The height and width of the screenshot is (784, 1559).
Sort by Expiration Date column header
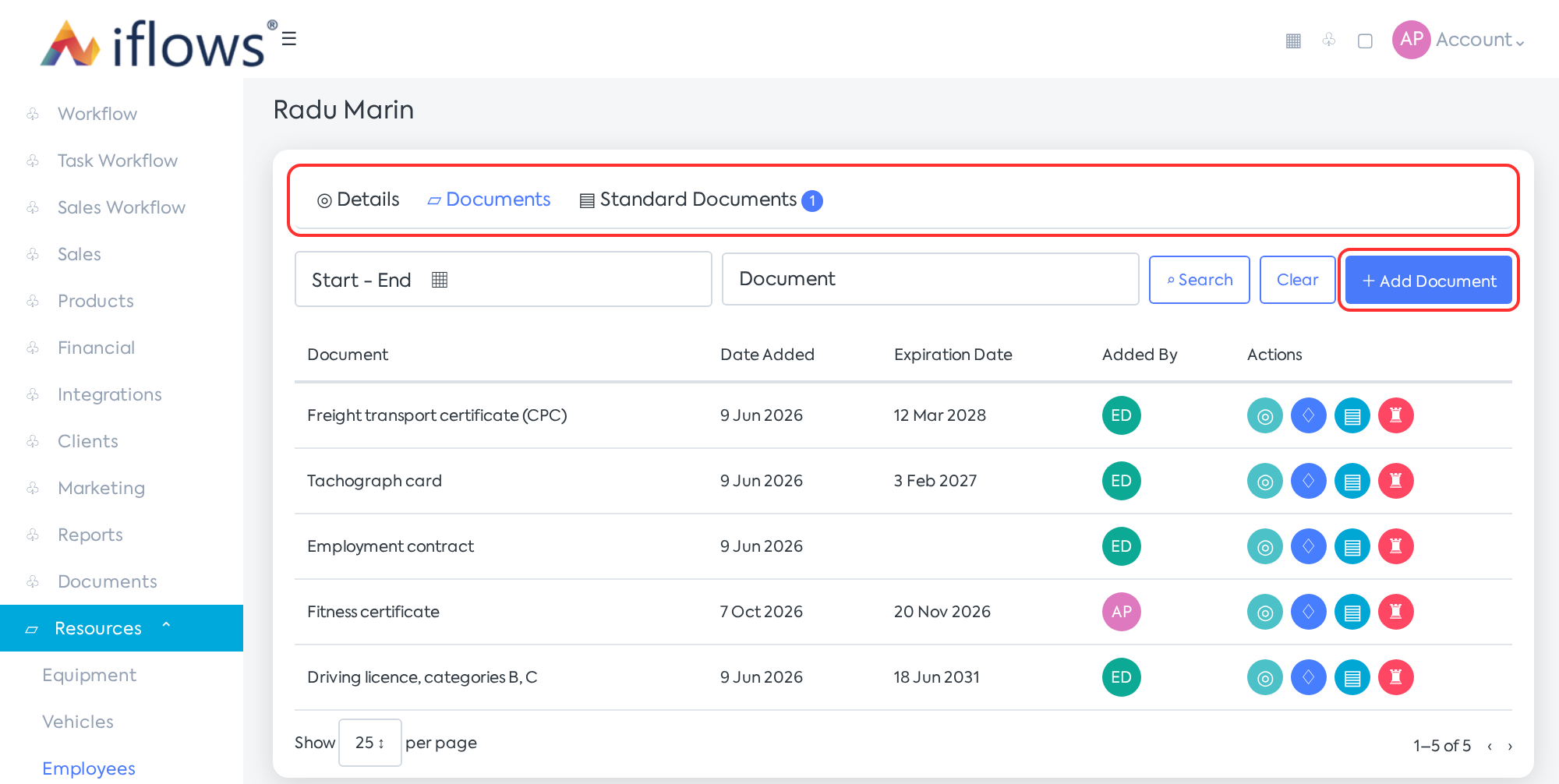(953, 355)
